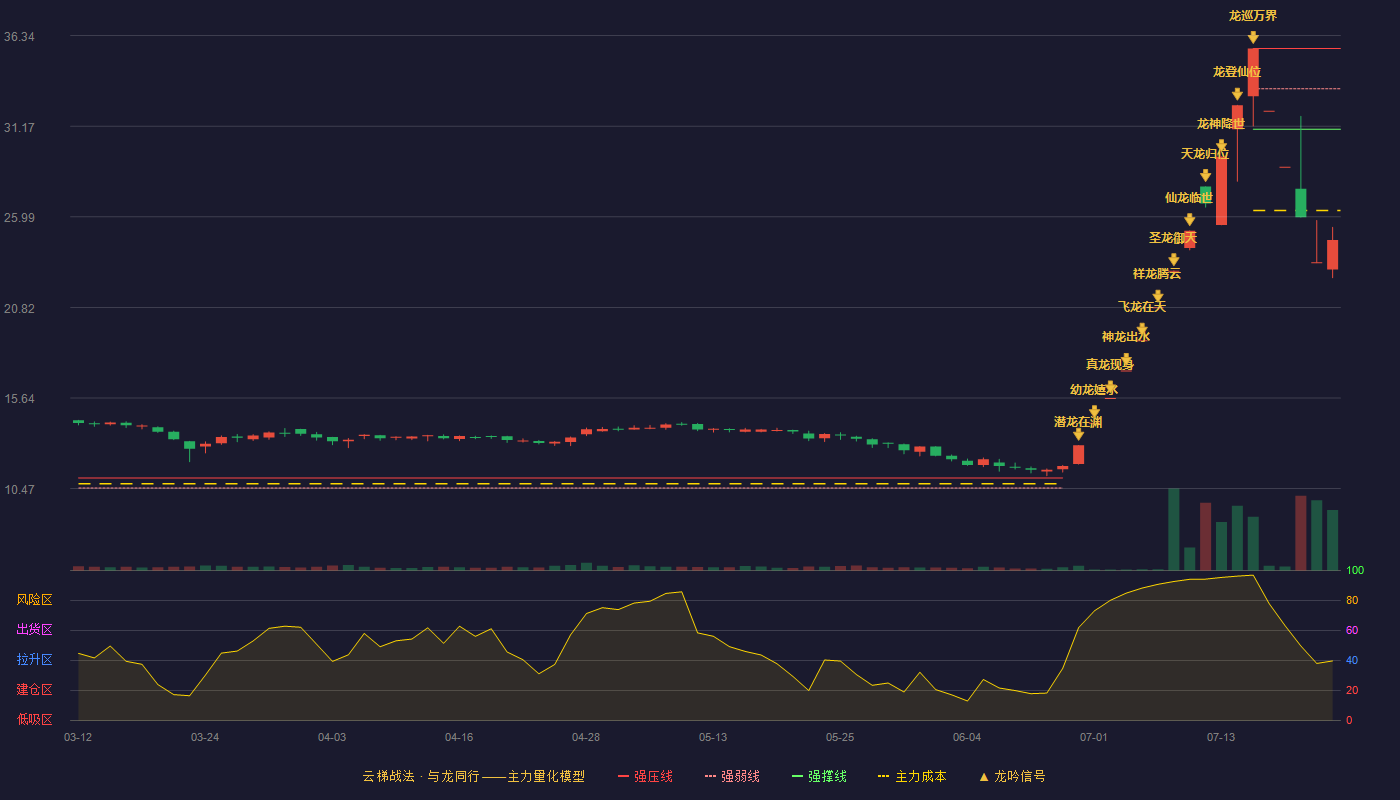Click the 25.99 price axis label
This screenshot has height=800, width=1400.
pos(19,218)
